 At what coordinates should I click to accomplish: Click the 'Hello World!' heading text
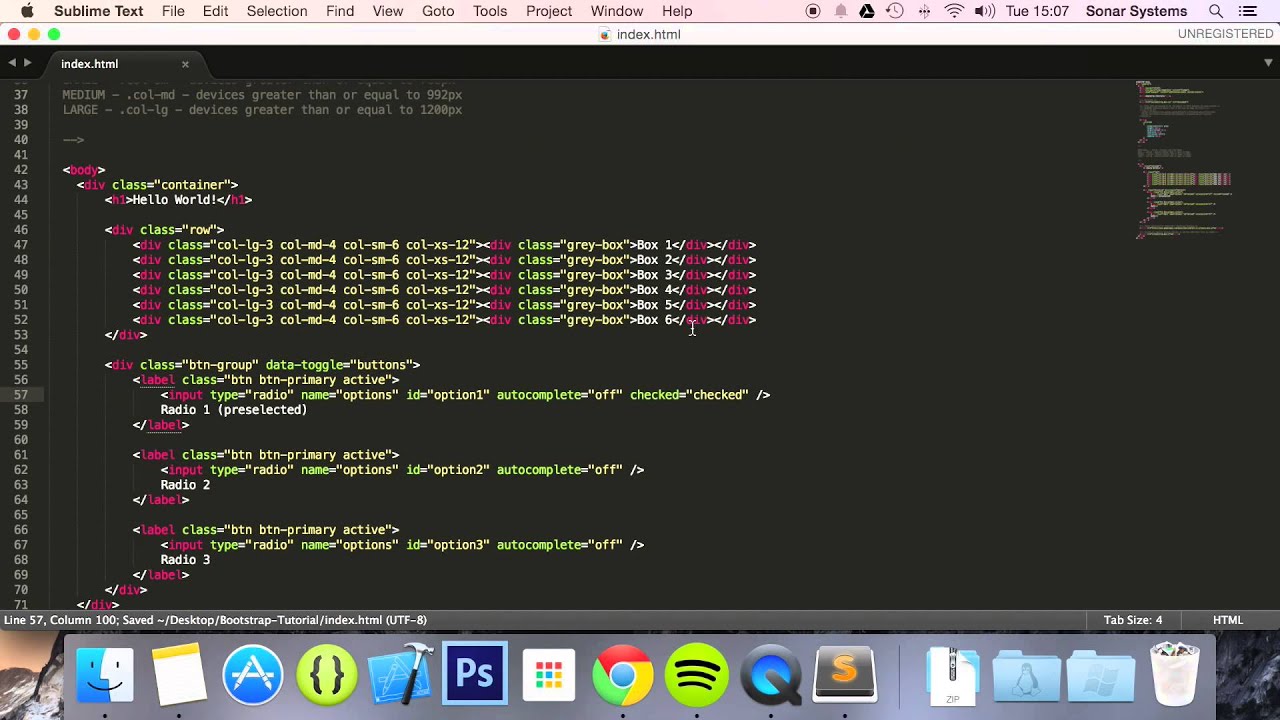[x=175, y=200]
